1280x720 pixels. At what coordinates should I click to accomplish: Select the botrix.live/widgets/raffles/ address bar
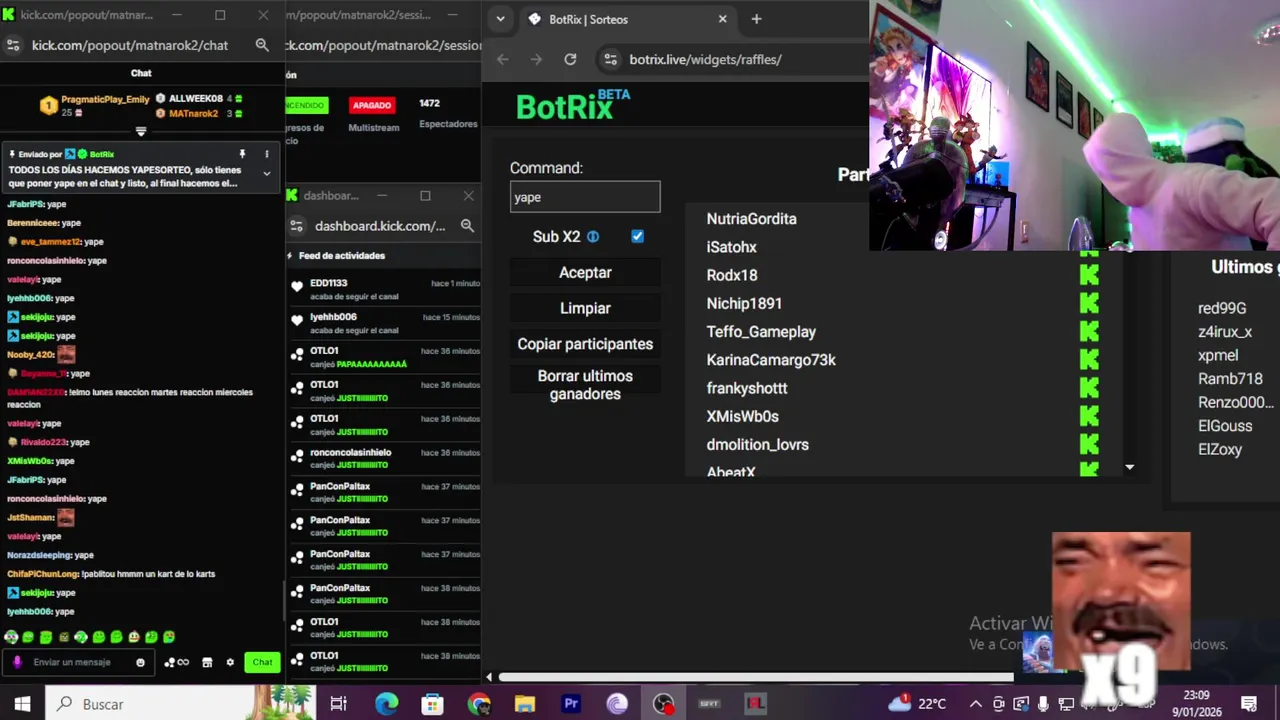[705, 59]
